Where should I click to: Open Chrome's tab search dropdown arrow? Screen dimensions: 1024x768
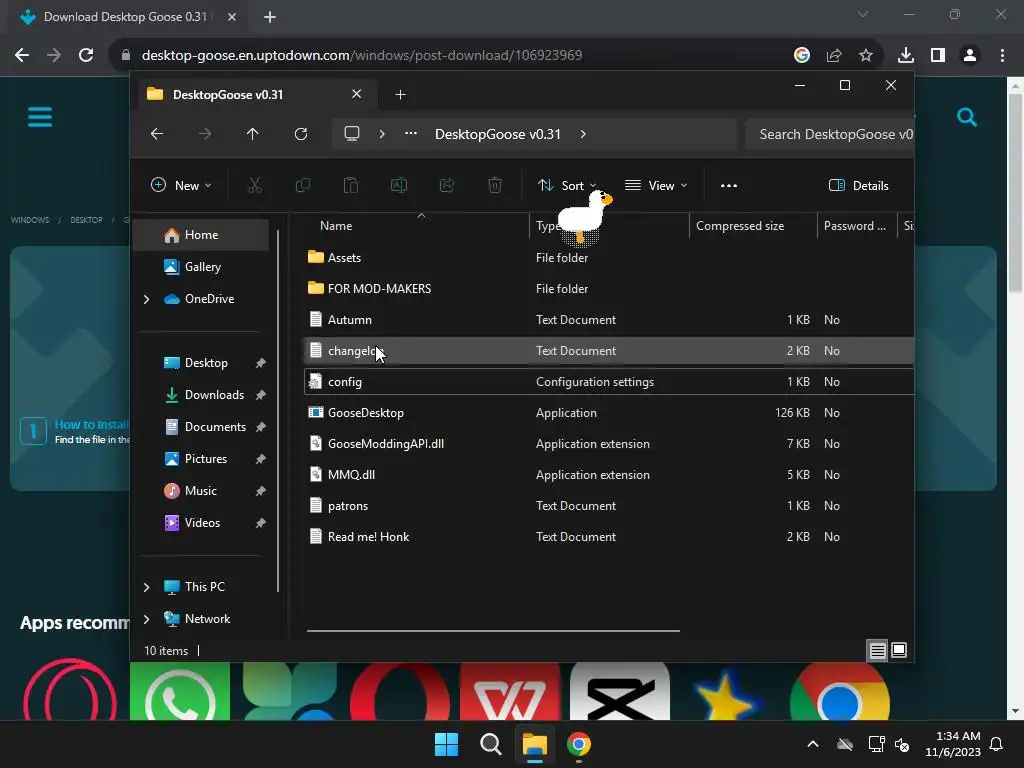pyautogui.click(x=863, y=14)
